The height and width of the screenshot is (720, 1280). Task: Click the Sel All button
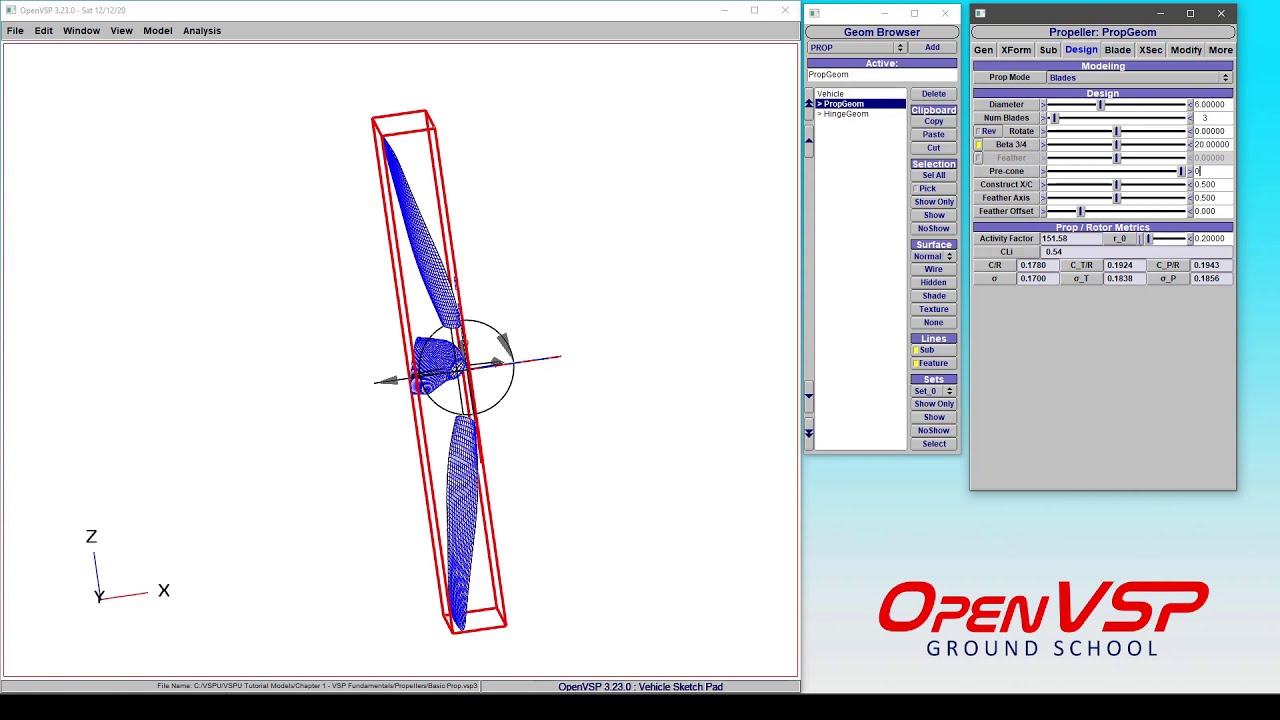coord(933,175)
